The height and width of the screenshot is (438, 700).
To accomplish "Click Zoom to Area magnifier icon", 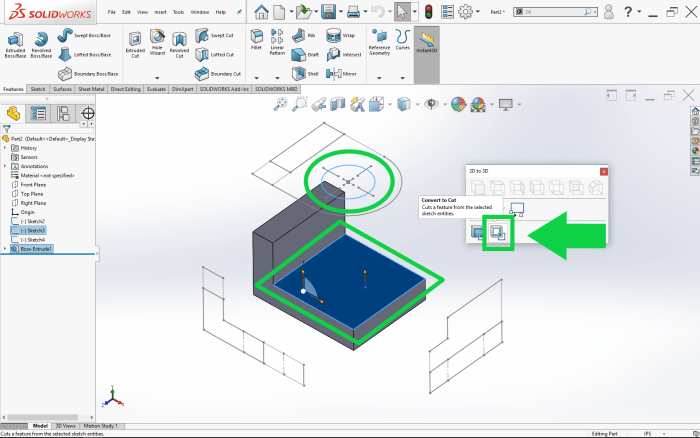I will 300,104.
